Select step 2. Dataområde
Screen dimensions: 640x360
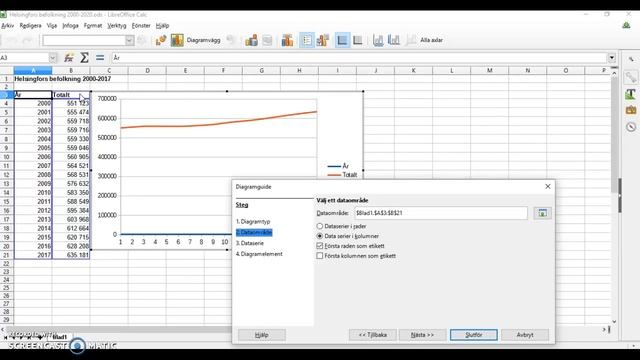tap(254, 232)
